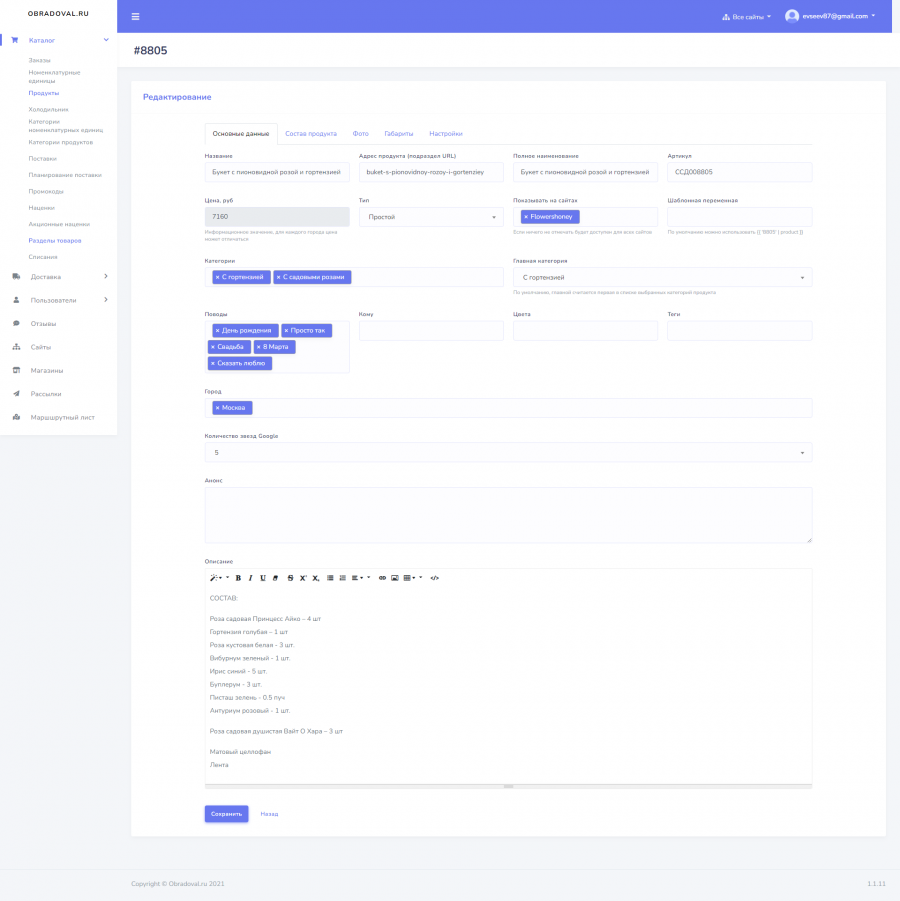Open the 'Главная категория' dropdown
Viewport: 900px width, 901px height.
click(x=662, y=278)
